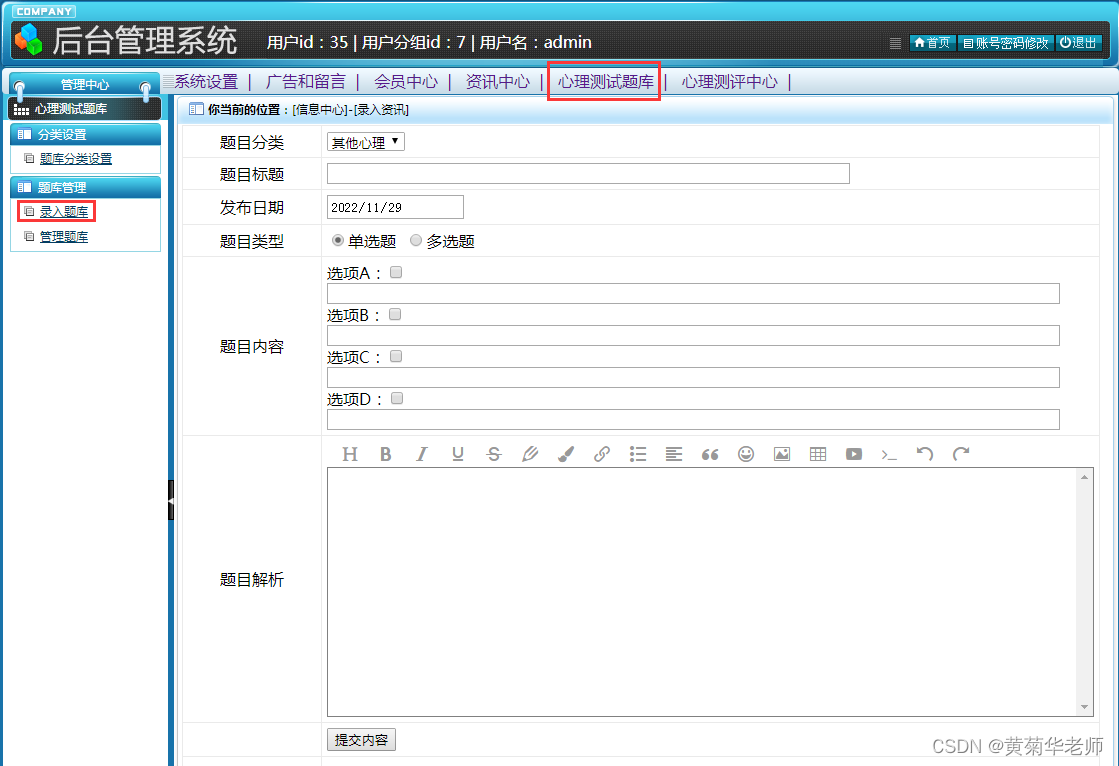Check the checkbox beside 选项D
Viewport: 1119px width, 766px height.
[396, 398]
